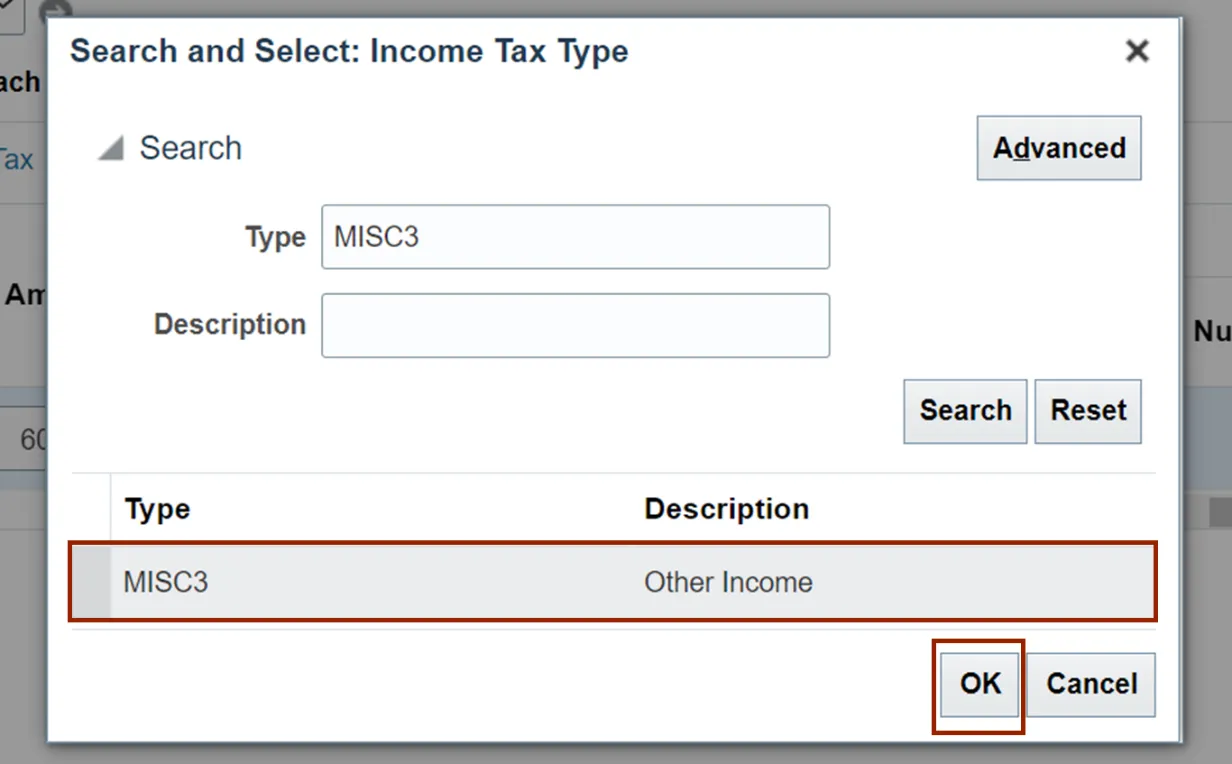Click the checkmark box behind the dialog

point(10,12)
